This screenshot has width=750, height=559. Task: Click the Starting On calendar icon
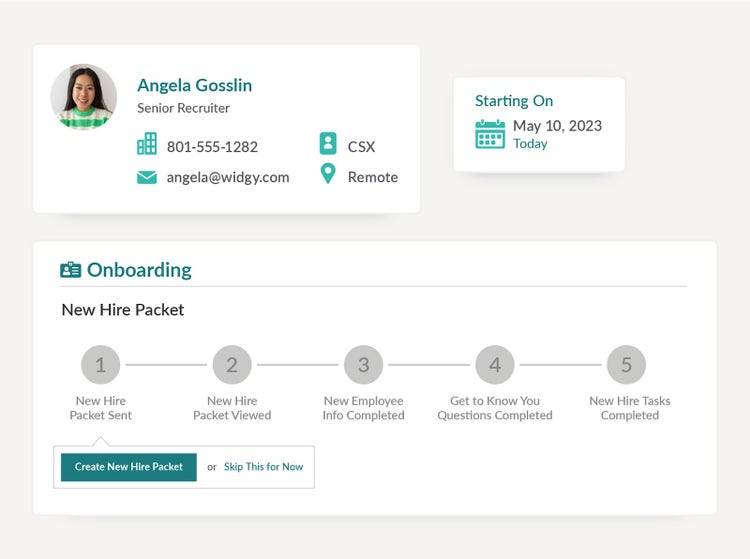click(490, 134)
